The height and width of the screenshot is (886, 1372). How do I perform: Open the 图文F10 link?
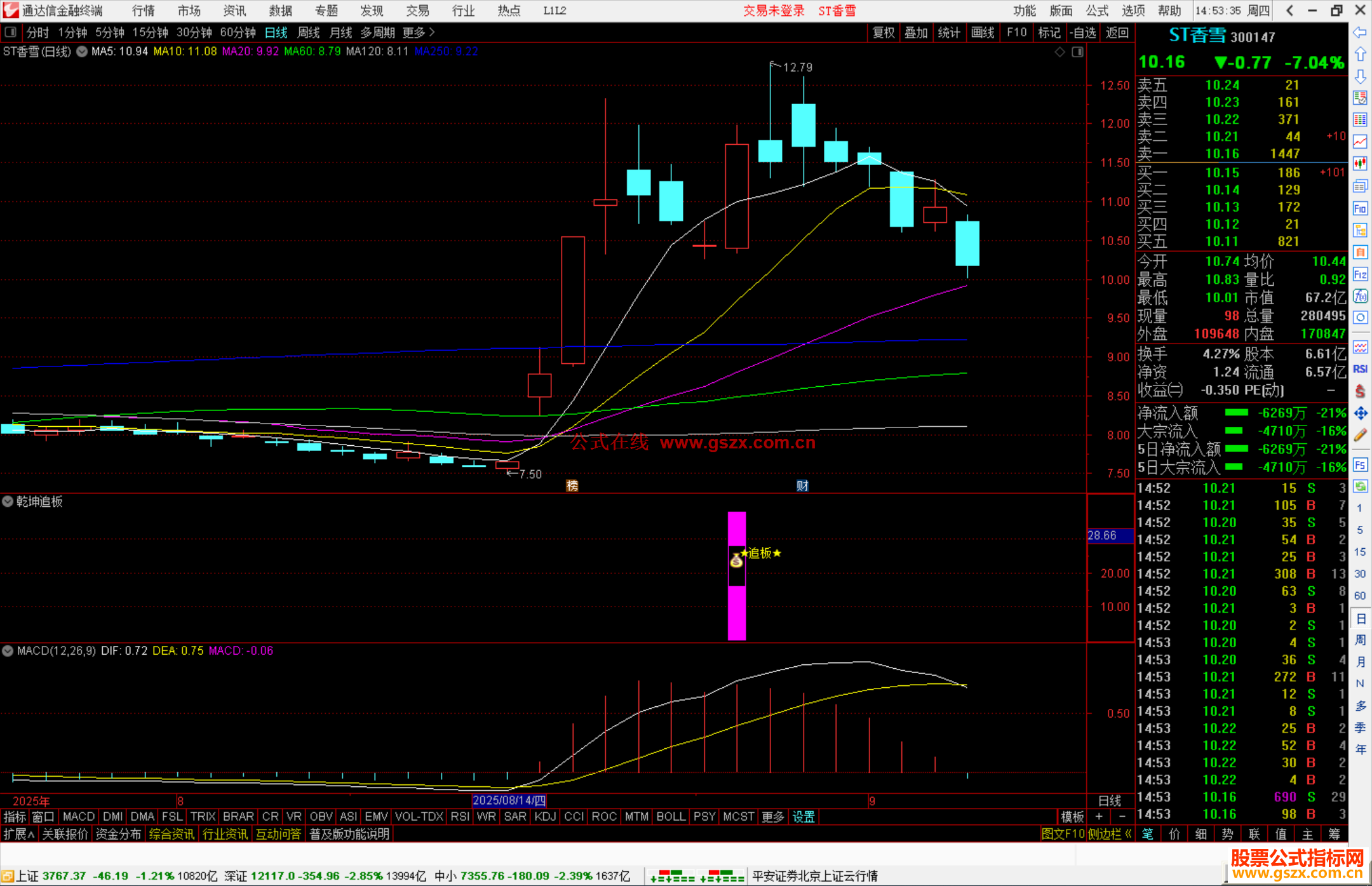(1063, 834)
